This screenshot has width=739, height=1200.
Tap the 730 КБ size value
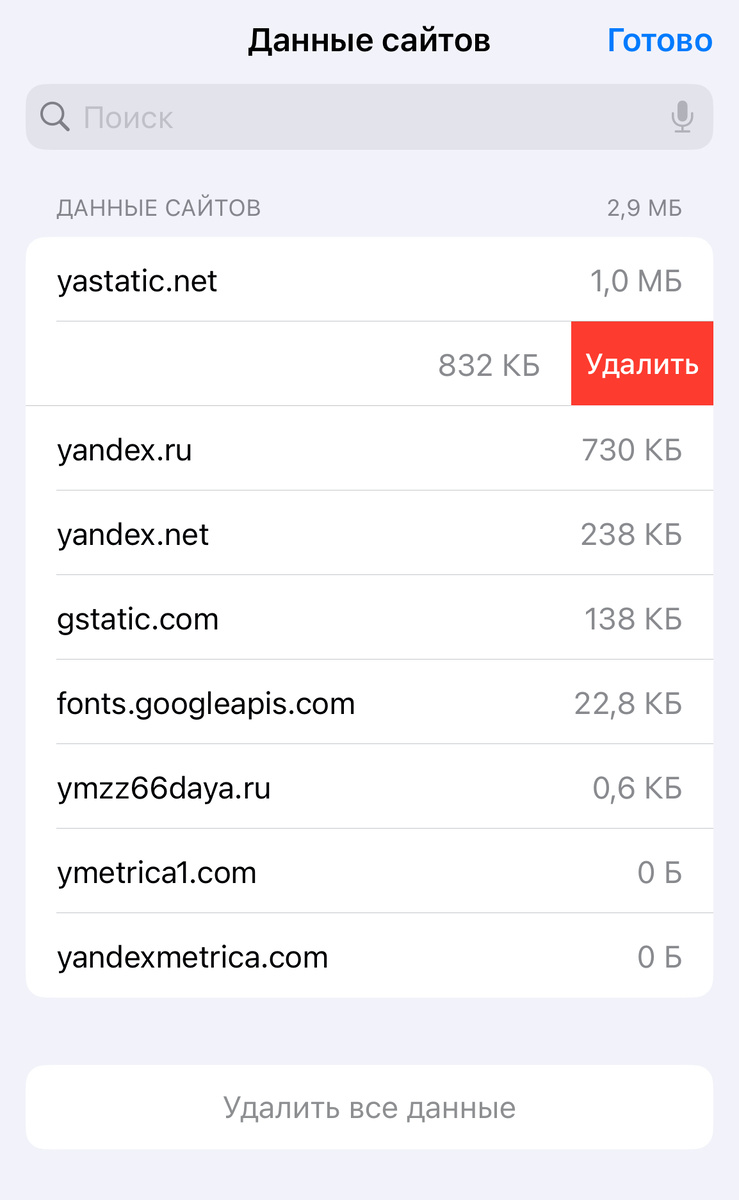[632, 450]
